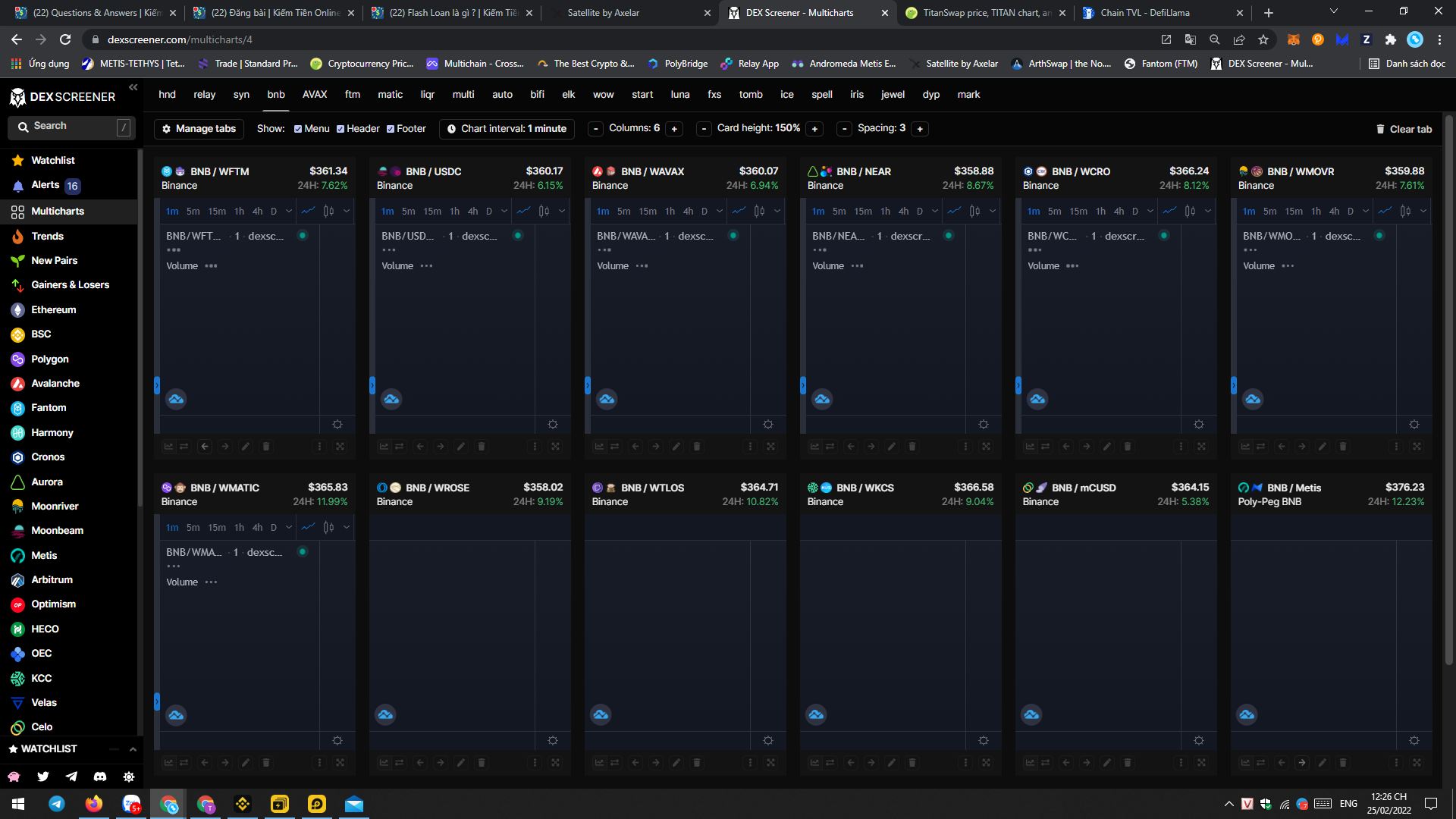The width and height of the screenshot is (1456, 819).
Task: Uncheck the Menu show checkbox
Action: [298, 129]
